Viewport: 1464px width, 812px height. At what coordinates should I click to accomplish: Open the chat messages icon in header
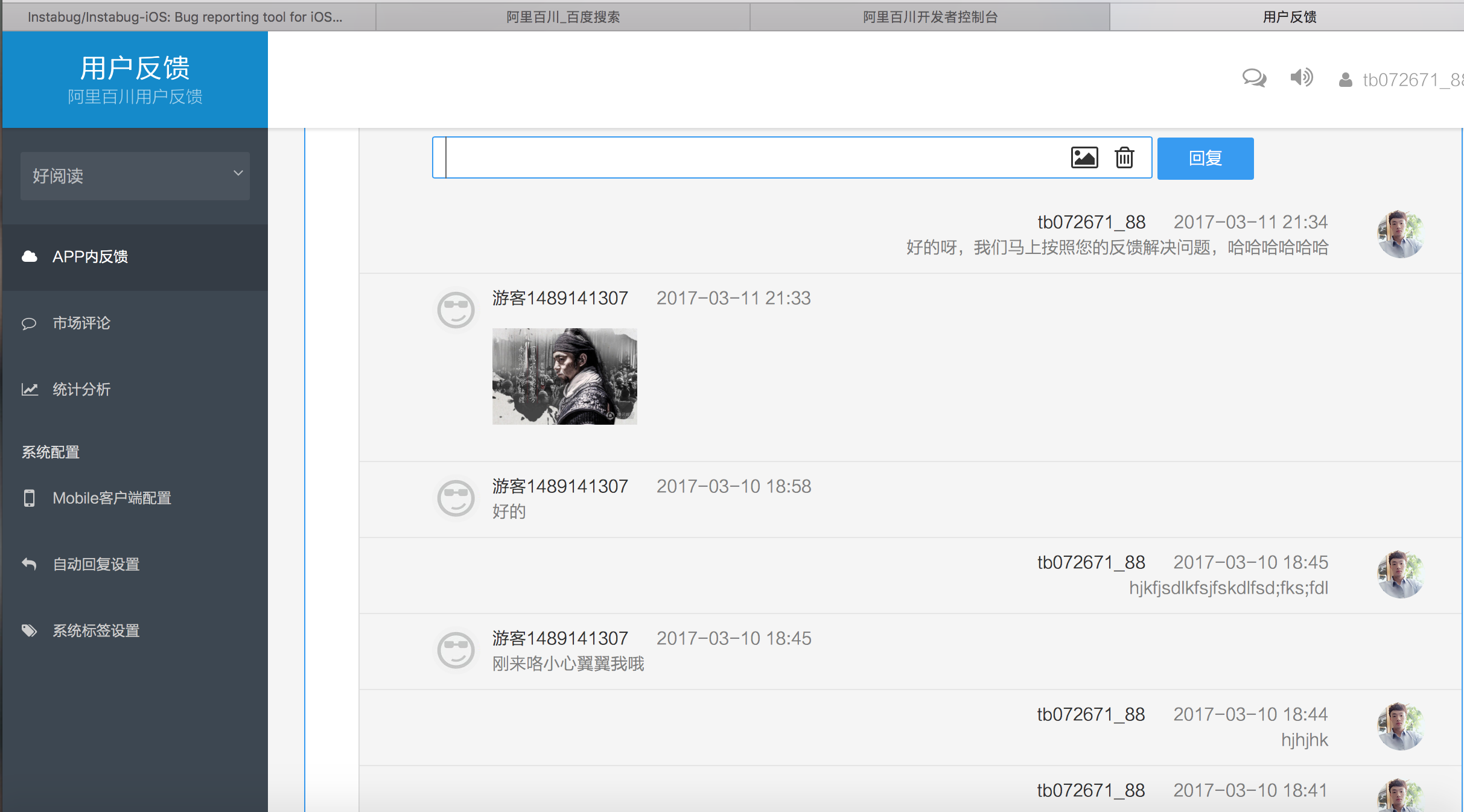tap(1254, 78)
